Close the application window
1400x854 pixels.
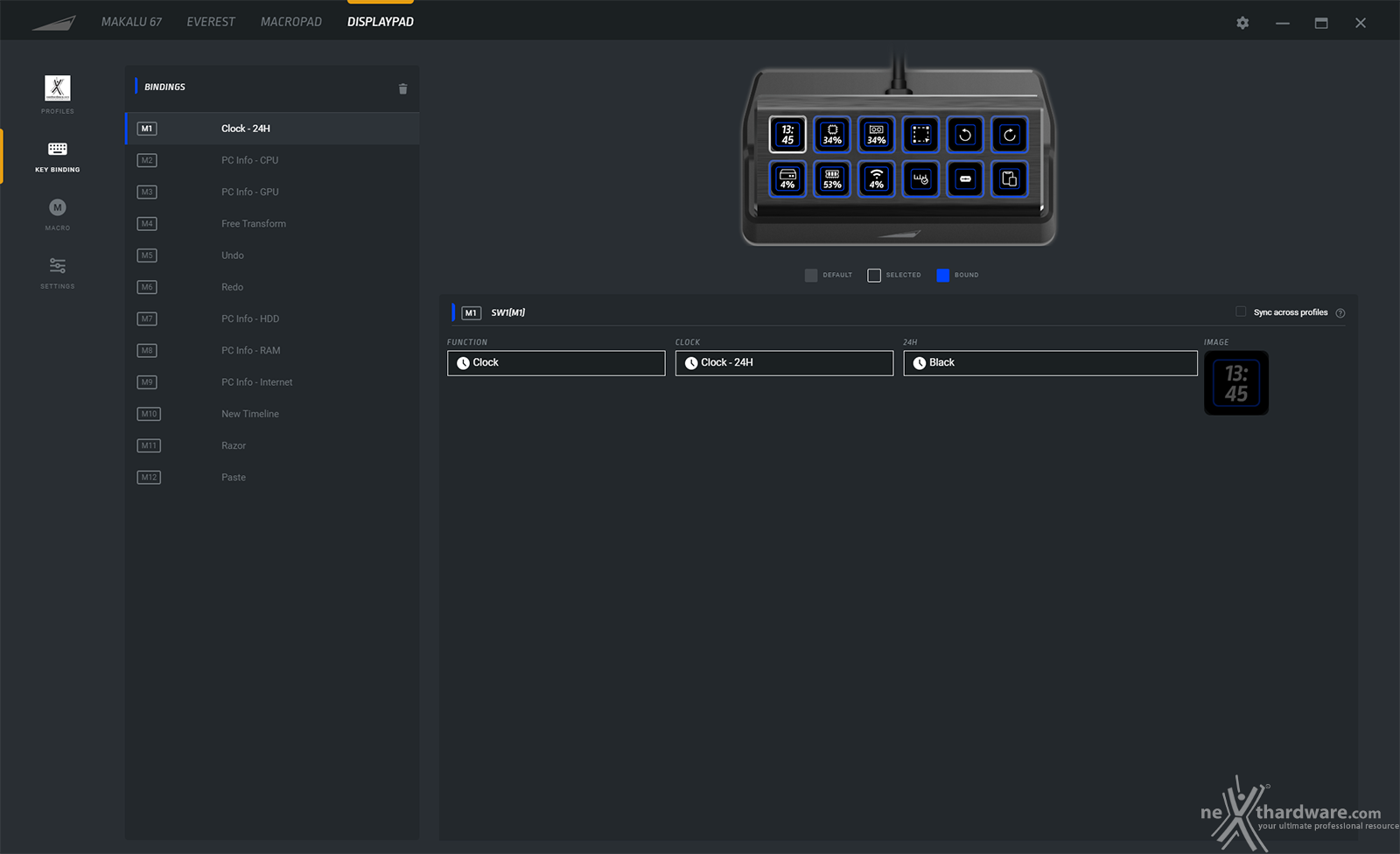tap(1361, 23)
